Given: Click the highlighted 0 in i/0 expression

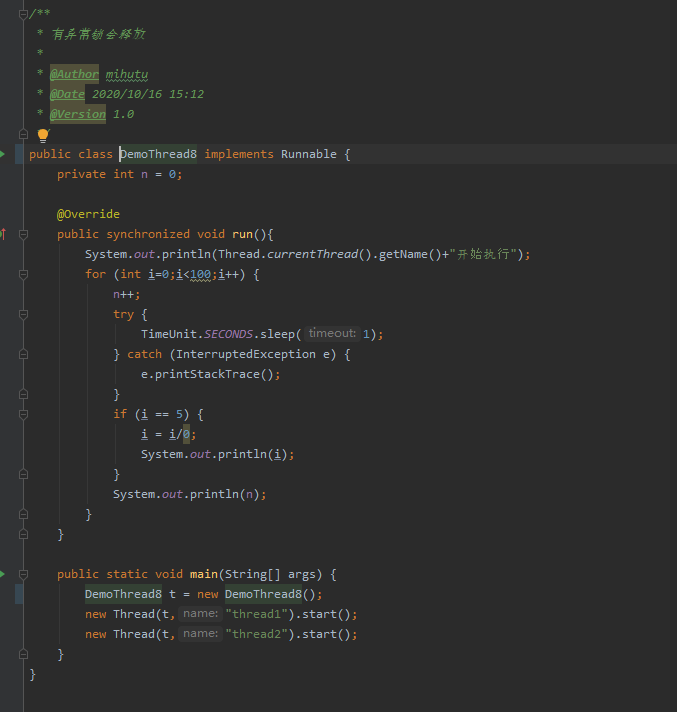Looking at the screenshot, I should (x=186, y=434).
